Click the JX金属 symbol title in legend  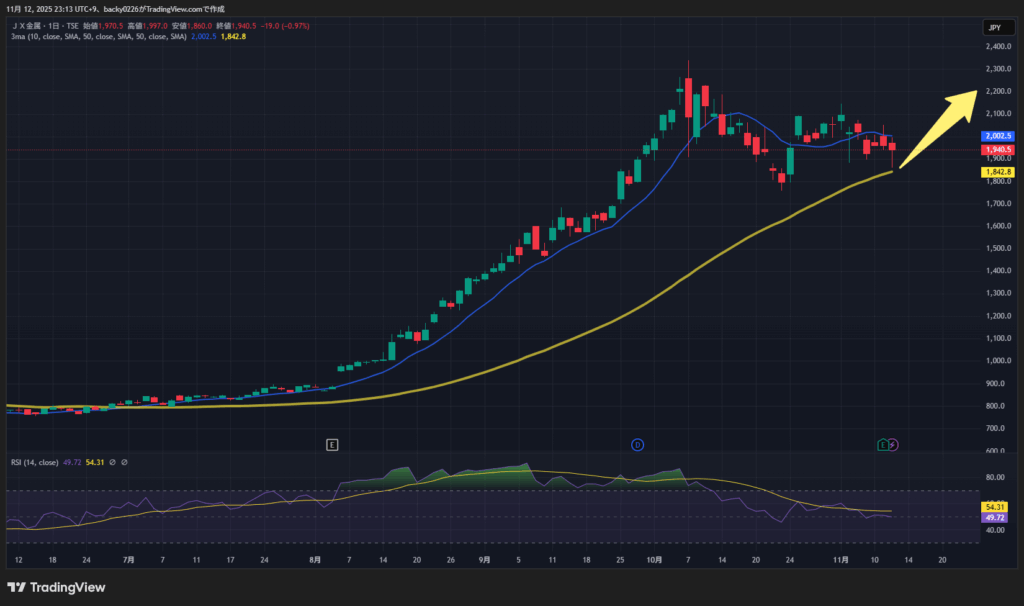click(28, 25)
